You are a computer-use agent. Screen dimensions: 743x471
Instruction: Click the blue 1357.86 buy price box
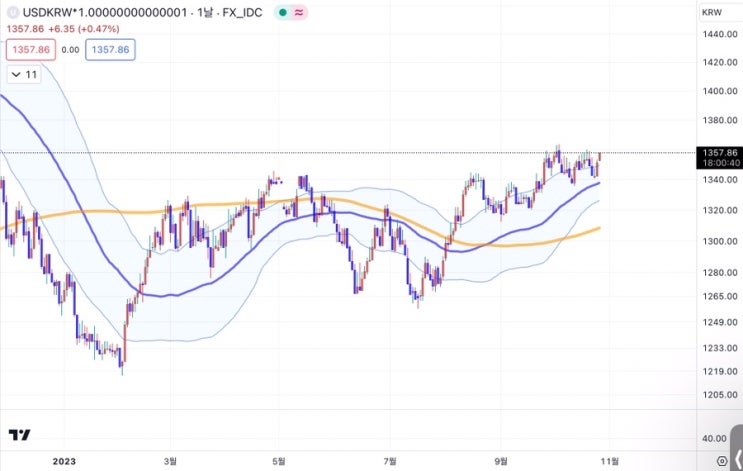110,50
